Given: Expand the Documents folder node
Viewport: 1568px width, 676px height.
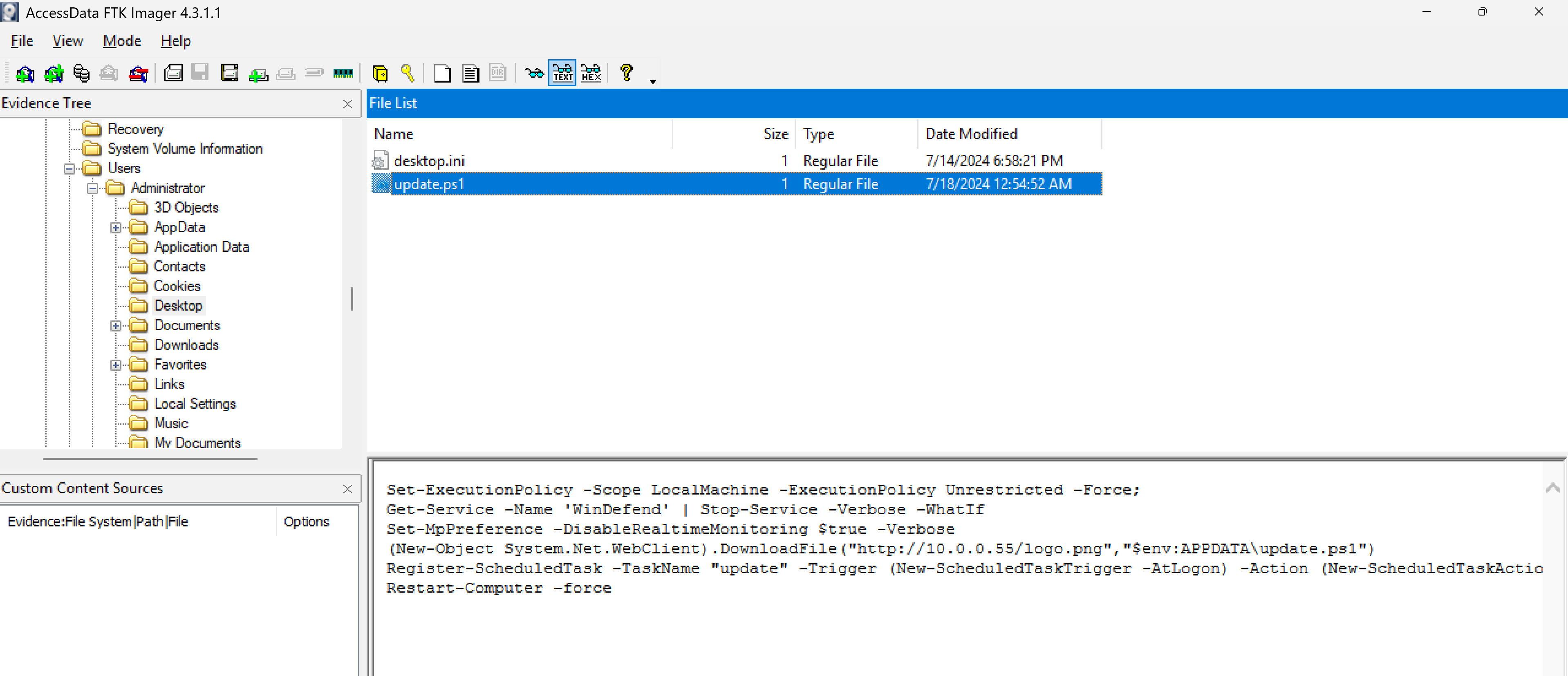Looking at the screenshot, I should pos(116,325).
